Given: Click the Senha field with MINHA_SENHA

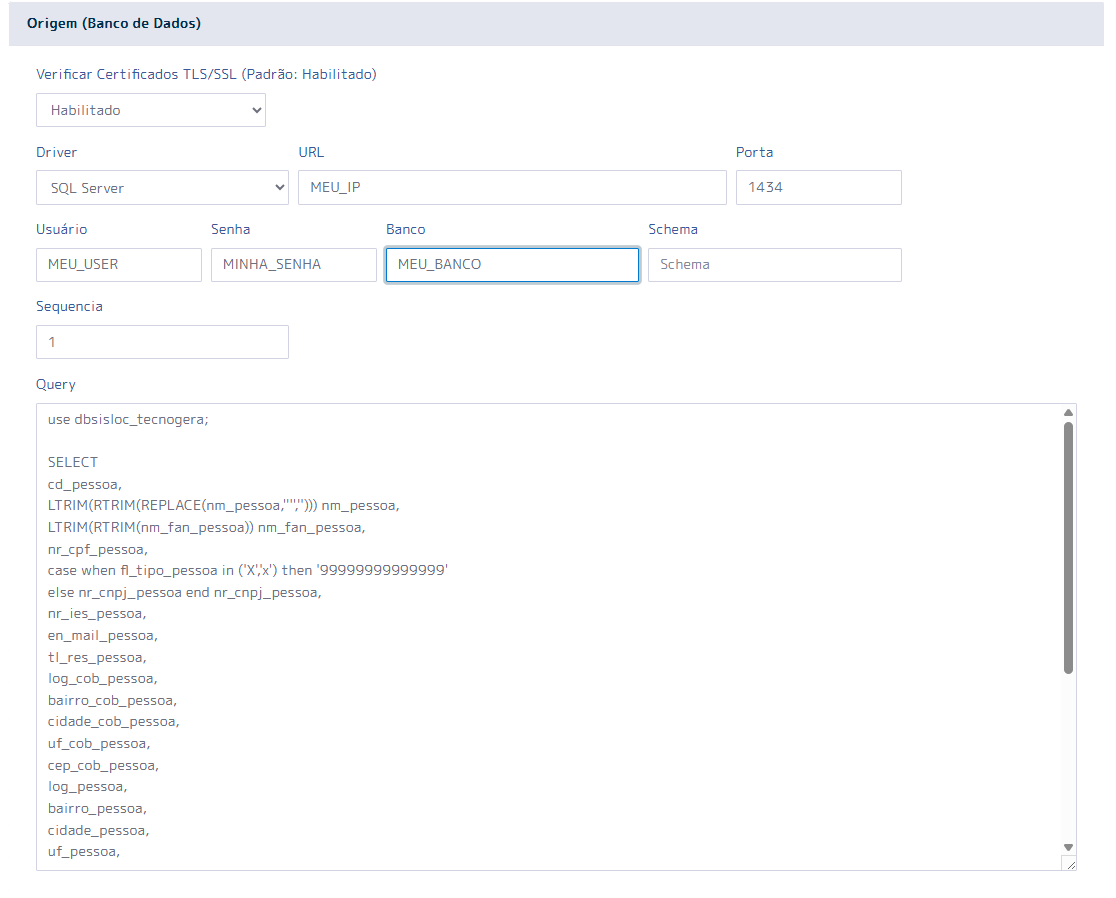Looking at the screenshot, I should pyautogui.click(x=294, y=265).
